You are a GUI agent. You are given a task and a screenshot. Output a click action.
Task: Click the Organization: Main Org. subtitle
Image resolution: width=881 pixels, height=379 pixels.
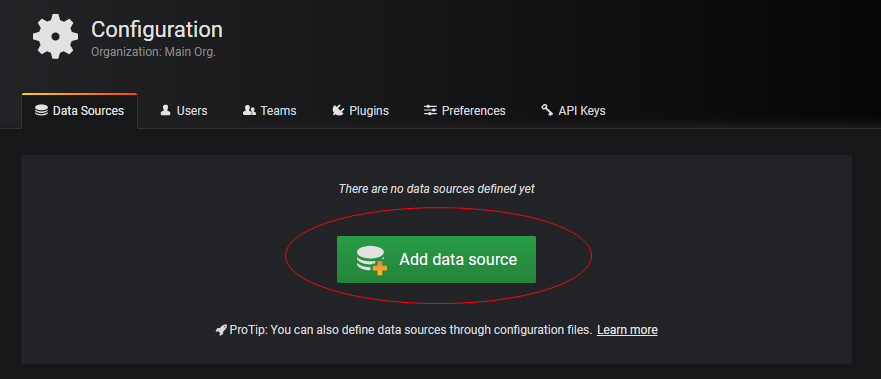click(153, 52)
